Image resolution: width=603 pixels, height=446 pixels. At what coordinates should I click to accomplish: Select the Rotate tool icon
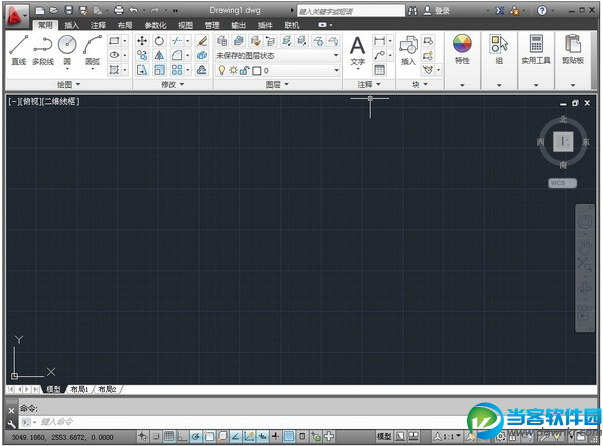159,41
